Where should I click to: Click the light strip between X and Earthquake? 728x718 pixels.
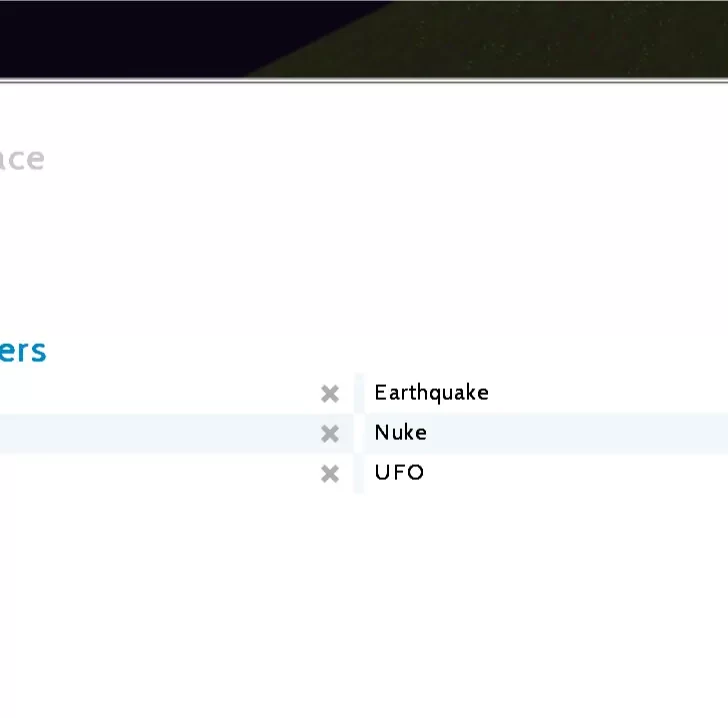pyautogui.click(x=359, y=393)
